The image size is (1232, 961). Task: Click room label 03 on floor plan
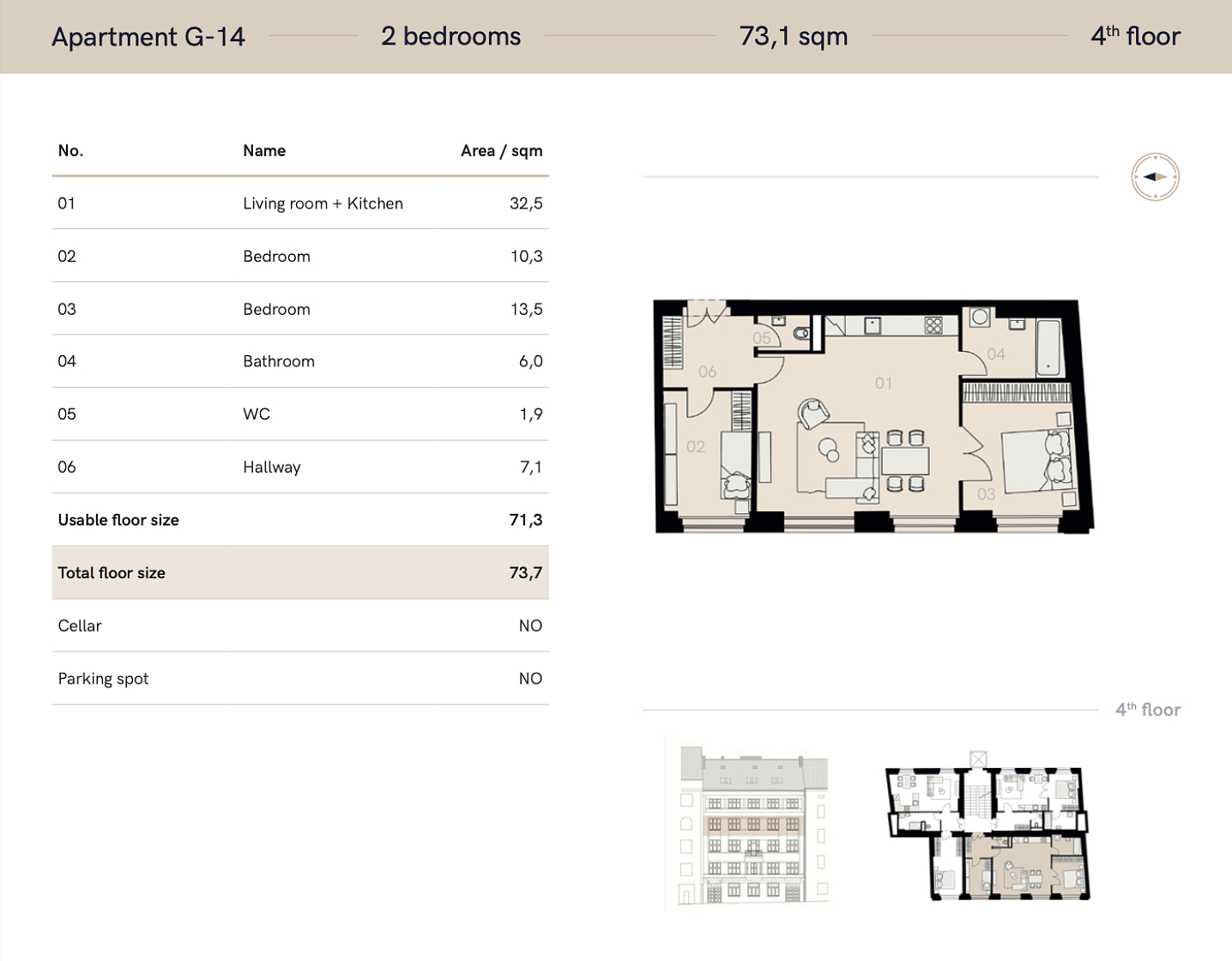(987, 494)
